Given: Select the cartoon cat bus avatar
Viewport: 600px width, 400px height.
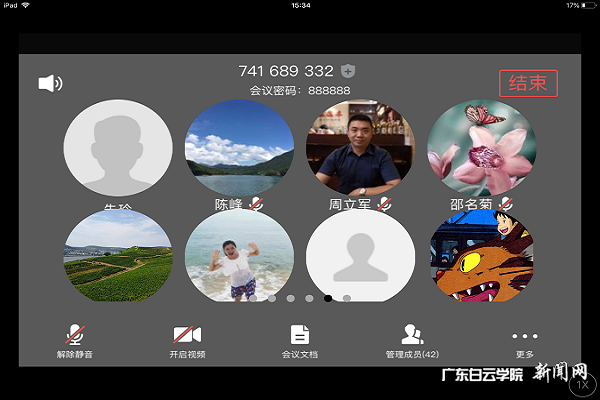Looking at the screenshot, I should coord(482,256).
